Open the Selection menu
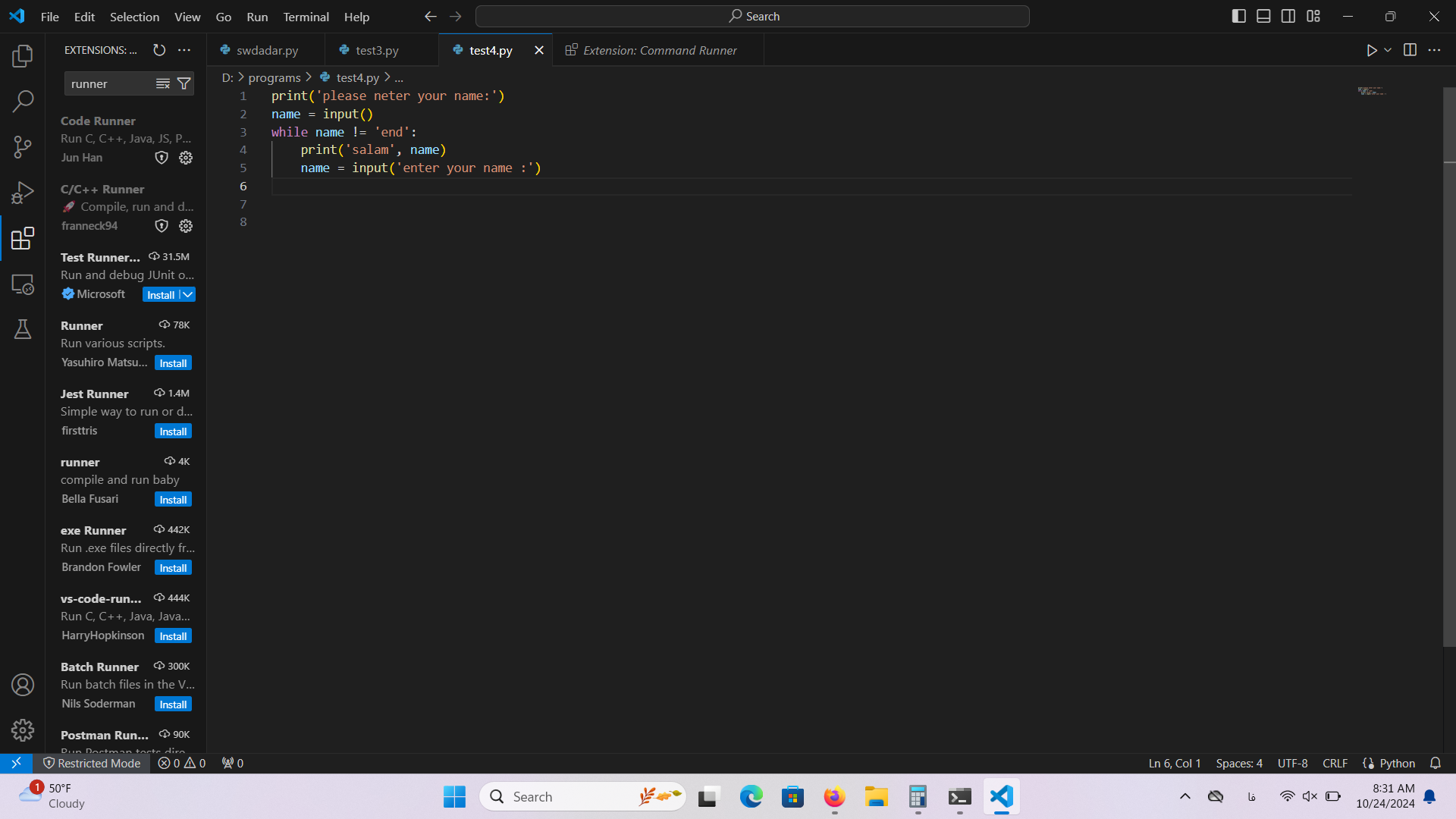Screen dimensions: 1456x819 click(134, 17)
